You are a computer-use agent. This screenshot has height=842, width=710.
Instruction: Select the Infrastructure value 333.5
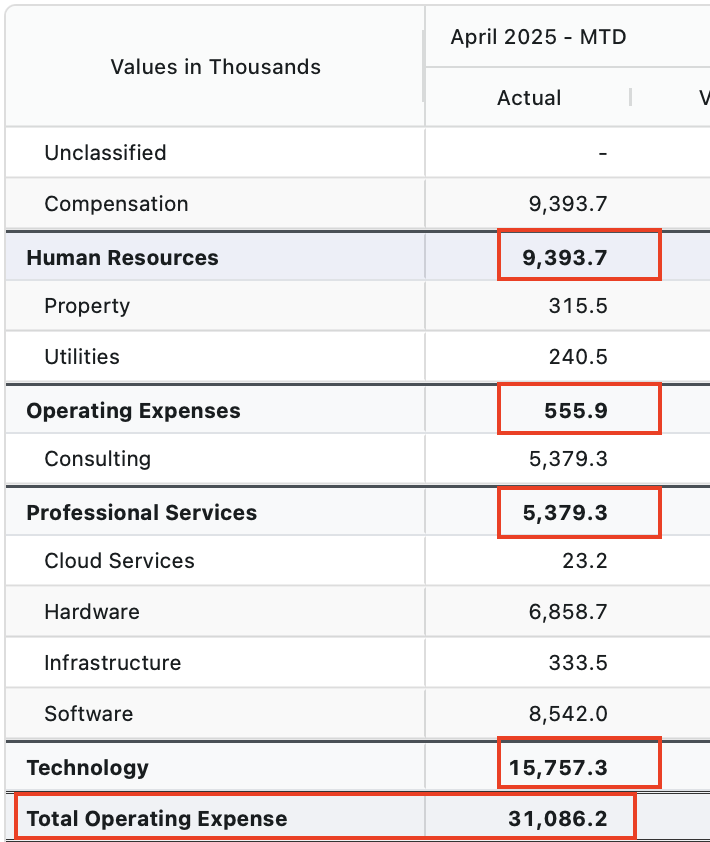click(x=578, y=663)
